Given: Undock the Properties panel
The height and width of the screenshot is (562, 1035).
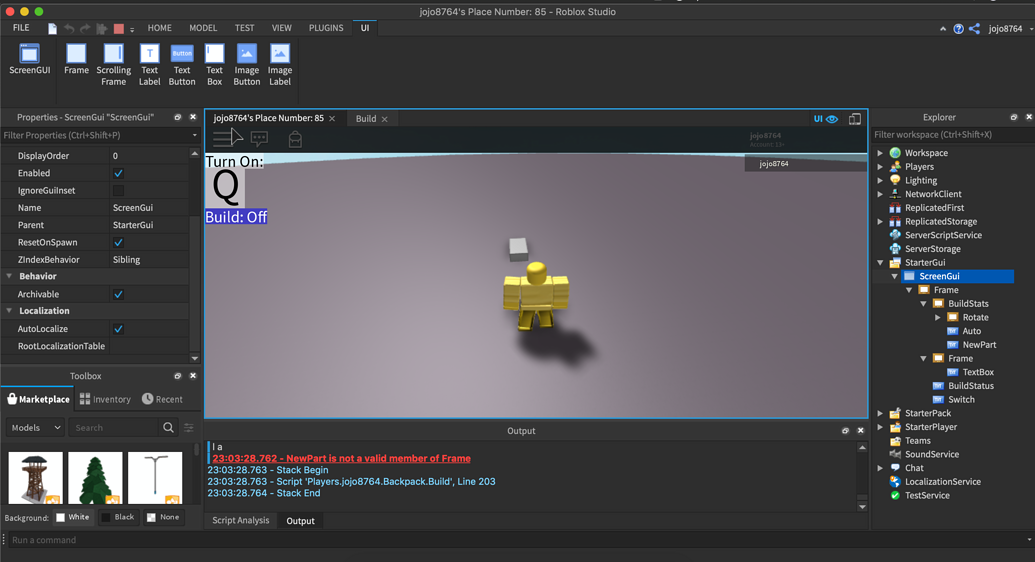Looking at the screenshot, I should pyautogui.click(x=178, y=117).
